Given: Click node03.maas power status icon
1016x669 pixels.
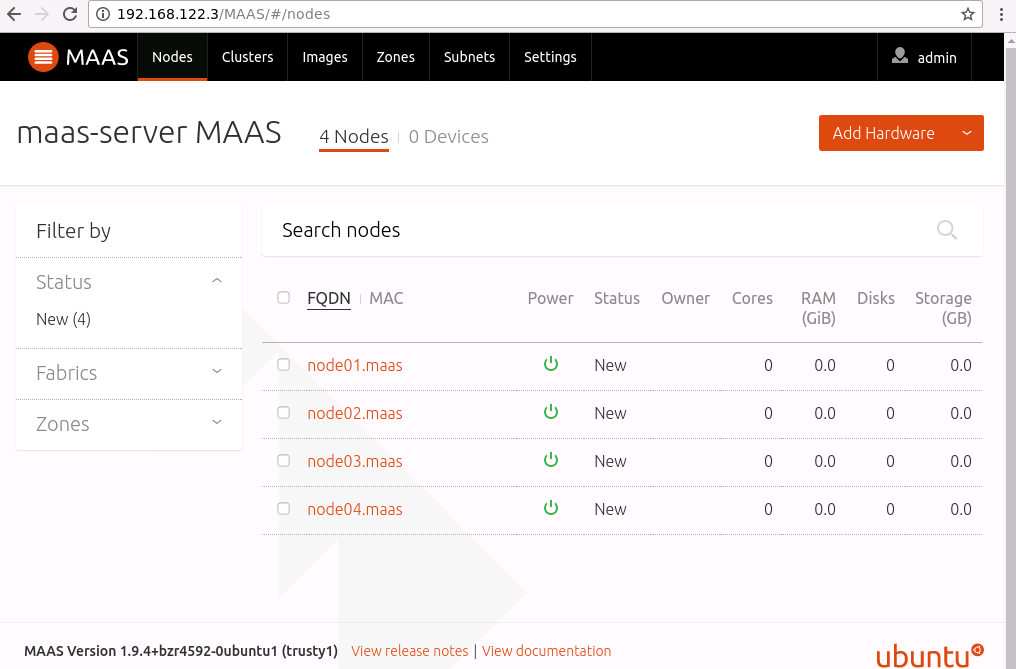Looking at the screenshot, I should tap(551, 460).
